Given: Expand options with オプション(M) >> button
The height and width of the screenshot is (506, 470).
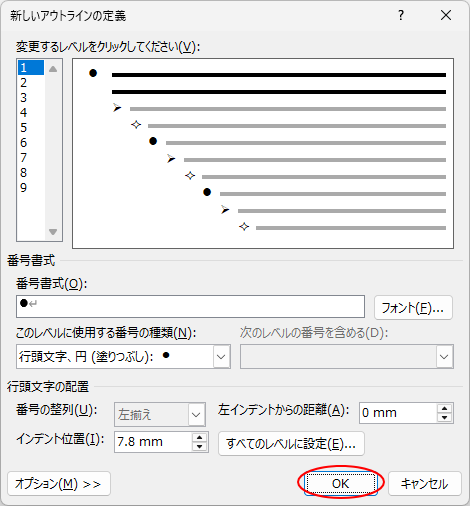Looking at the screenshot, I should click(59, 484).
